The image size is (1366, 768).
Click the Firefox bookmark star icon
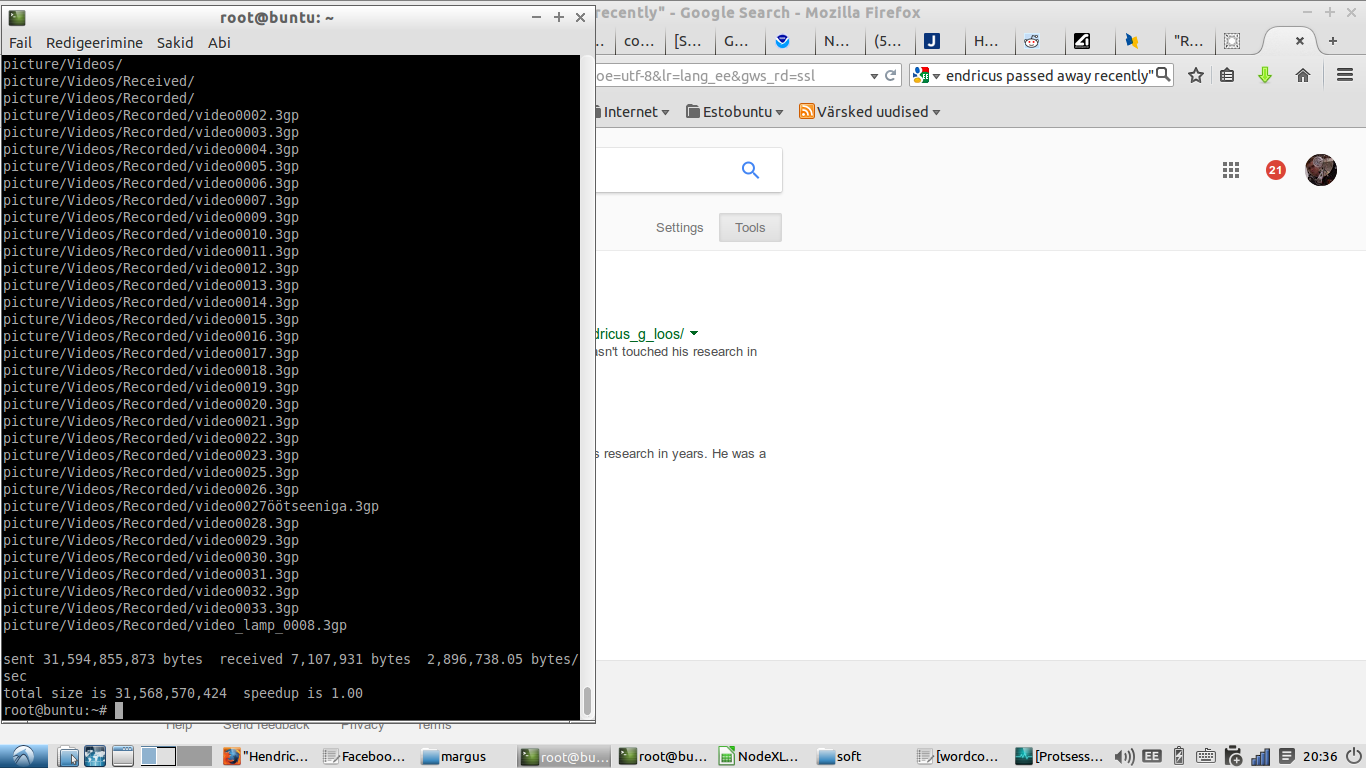pos(1196,76)
